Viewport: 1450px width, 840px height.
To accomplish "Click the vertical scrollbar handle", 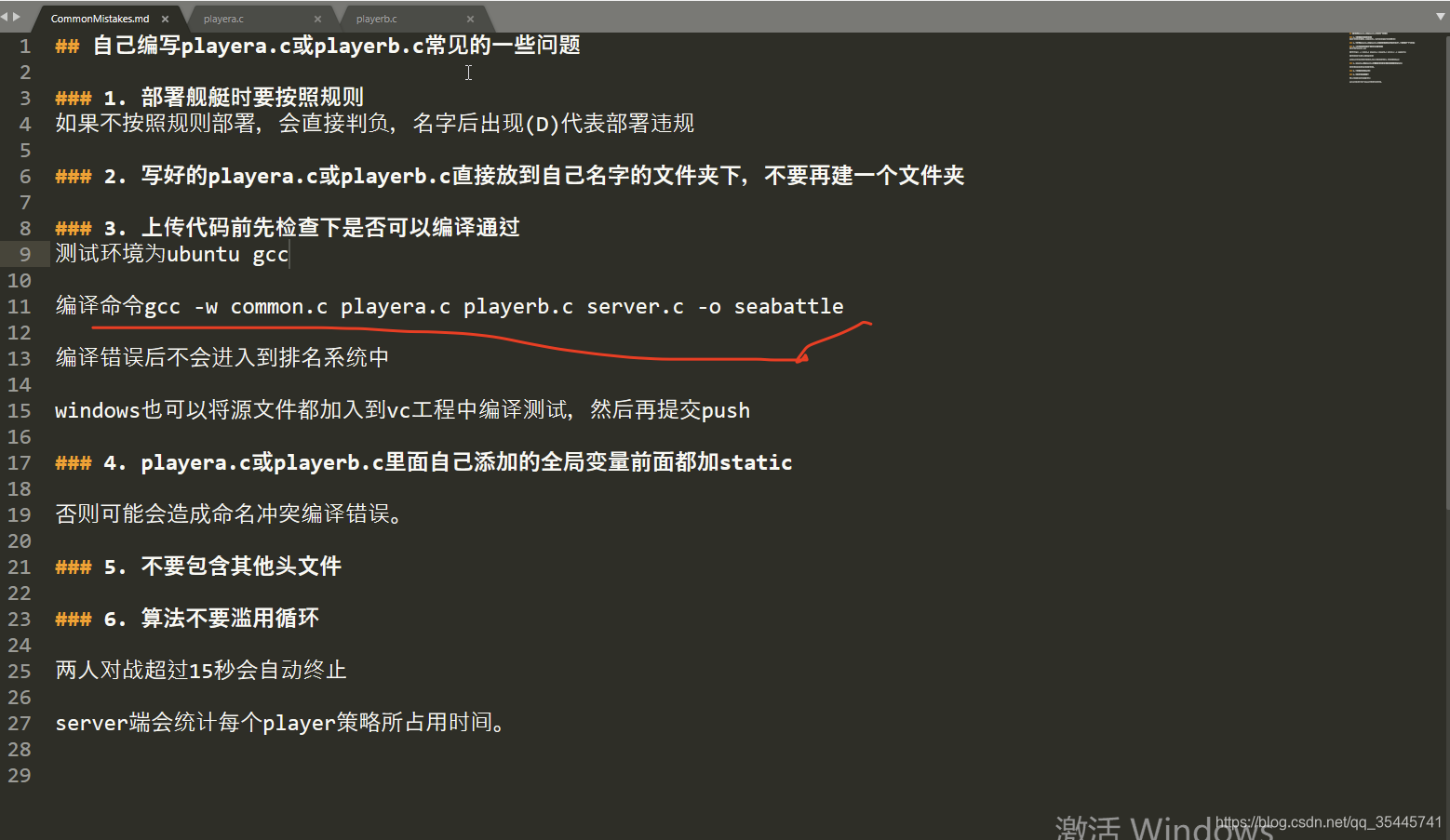I will click(x=1446, y=272).
